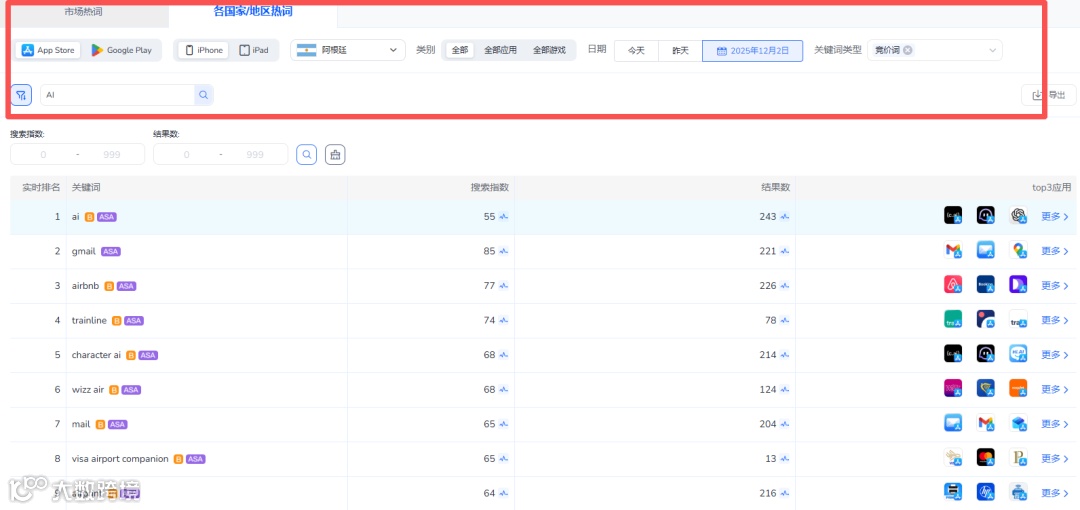Select 全部游戏 category option
This screenshot has width=1080, height=510.
point(549,50)
